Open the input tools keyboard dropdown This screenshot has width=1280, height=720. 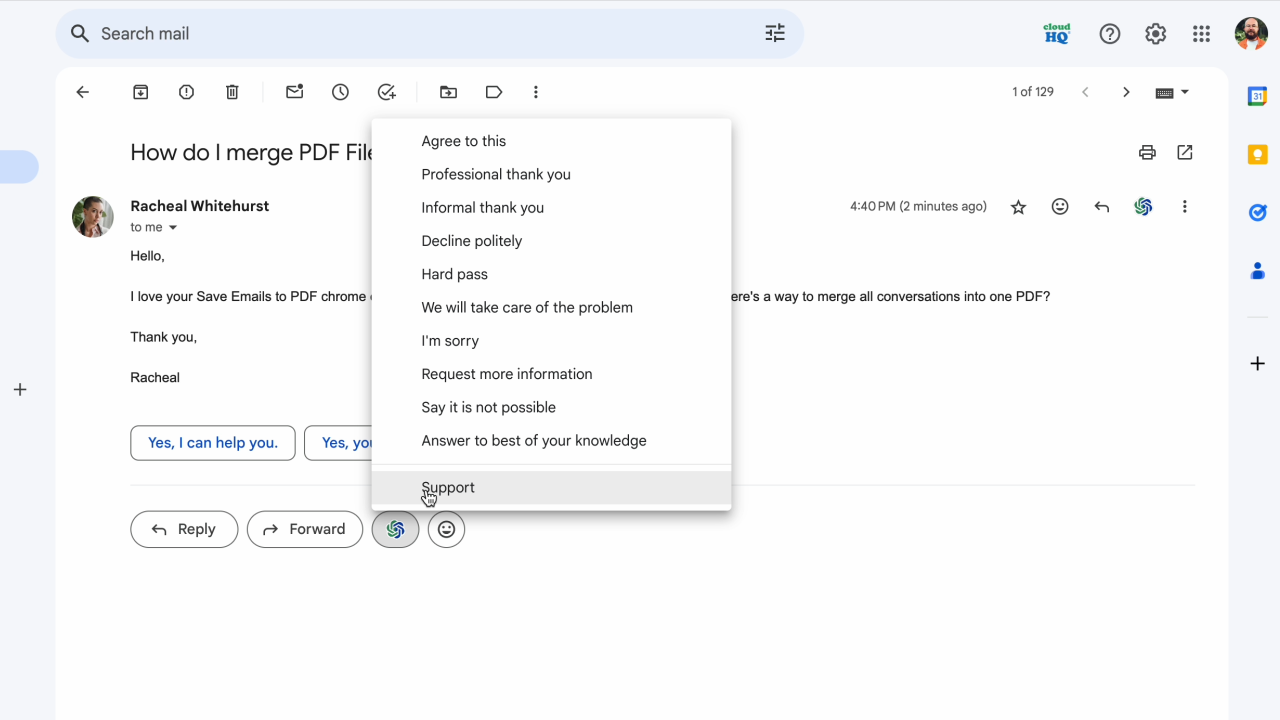(x=1171, y=91)
